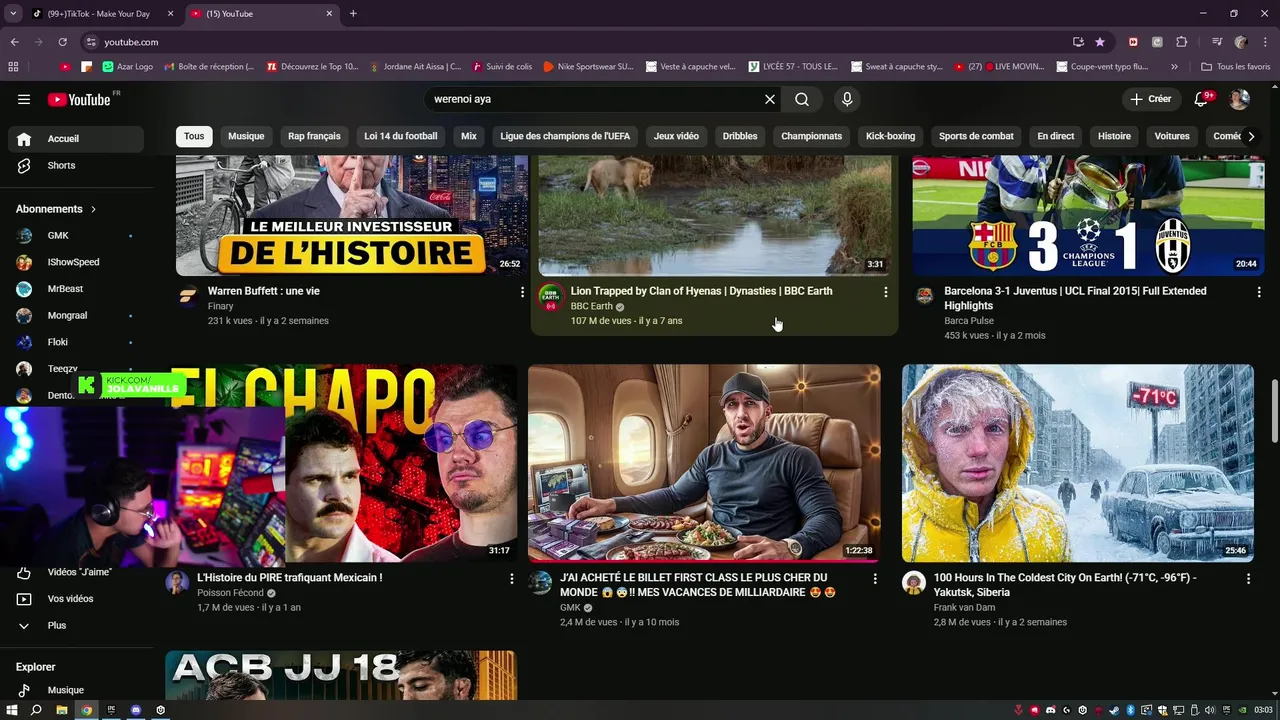Open the Warren Buffett thumbnail
Image resolution: width=1280 pixels, height=720 pixels.
pyautogui.click(x=352, y=215)
